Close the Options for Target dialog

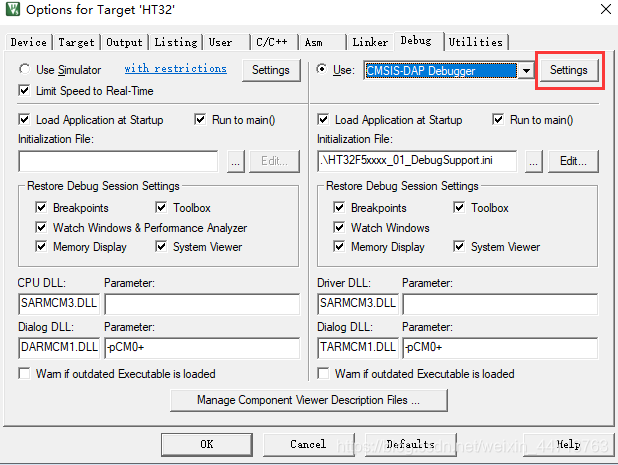[x=605, y=9]
